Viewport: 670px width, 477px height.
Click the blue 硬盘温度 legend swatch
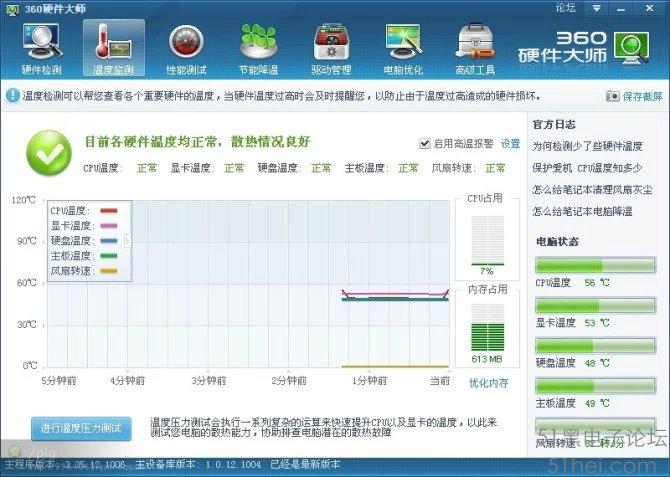109,241
